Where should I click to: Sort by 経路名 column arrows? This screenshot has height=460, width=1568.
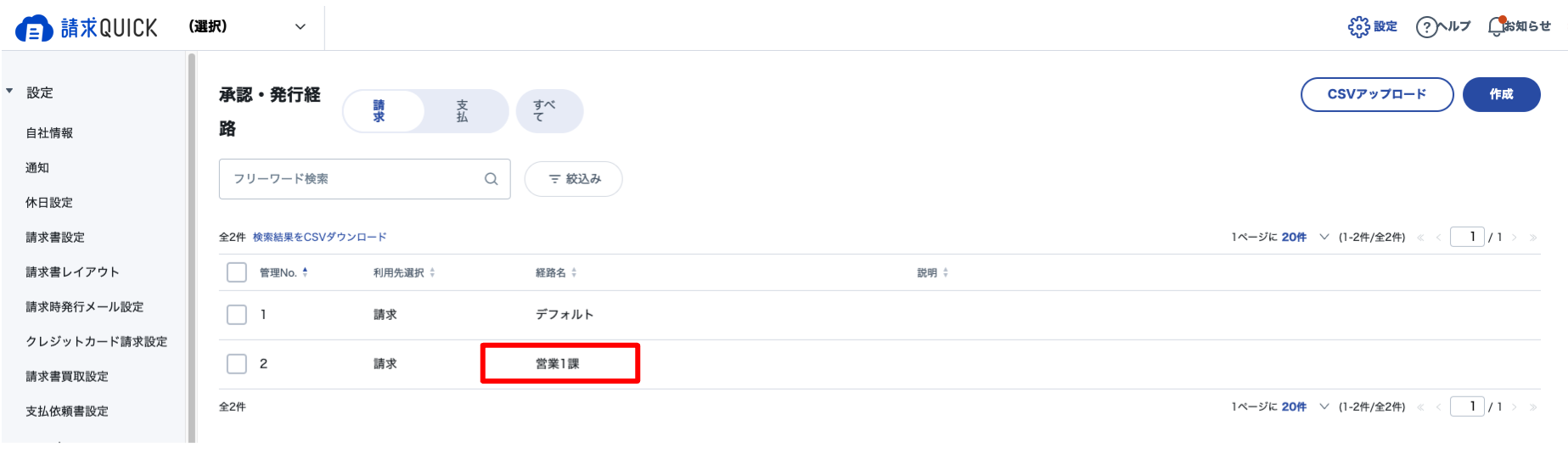point(574,272)
